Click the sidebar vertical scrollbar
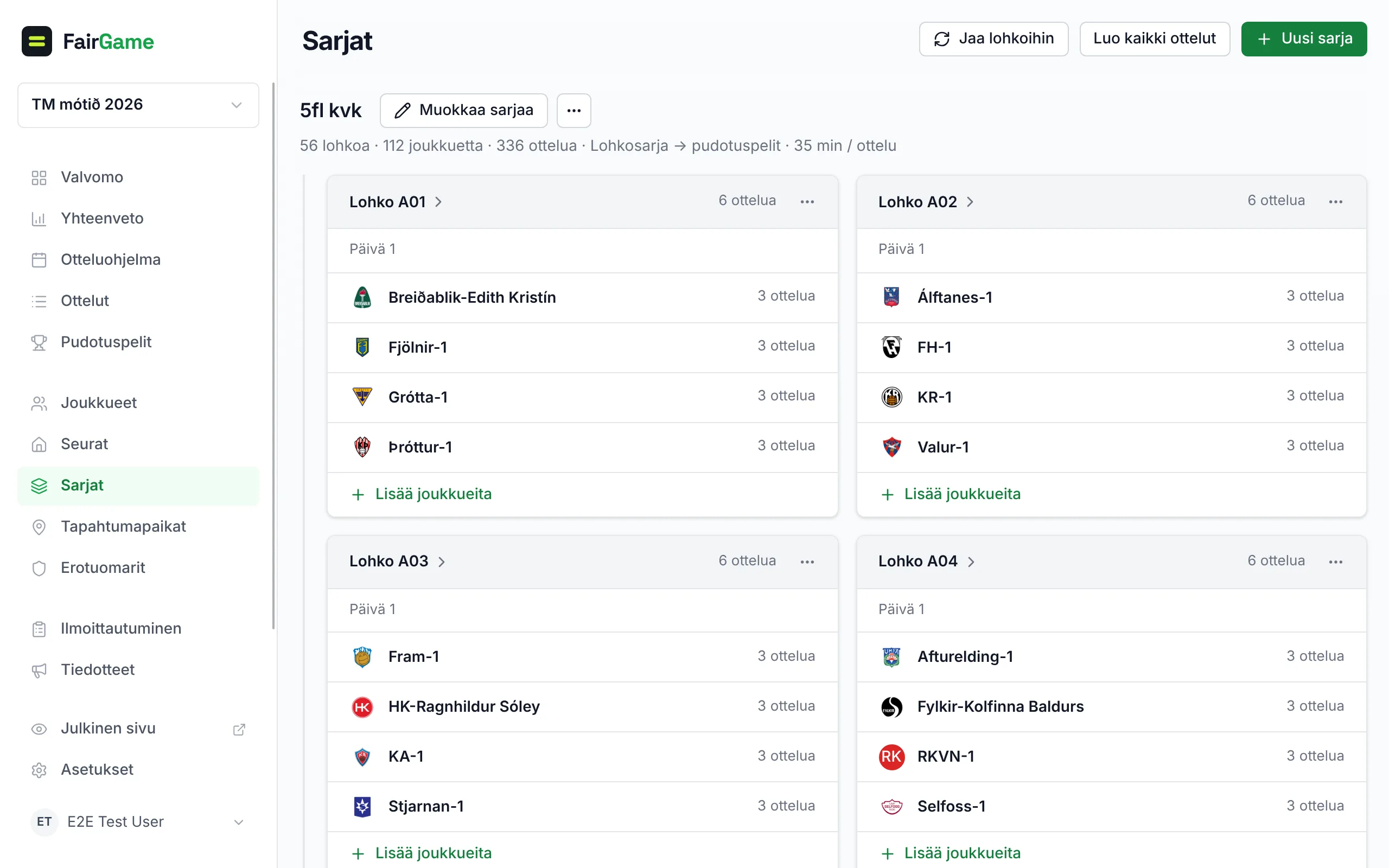 [274, 356]
